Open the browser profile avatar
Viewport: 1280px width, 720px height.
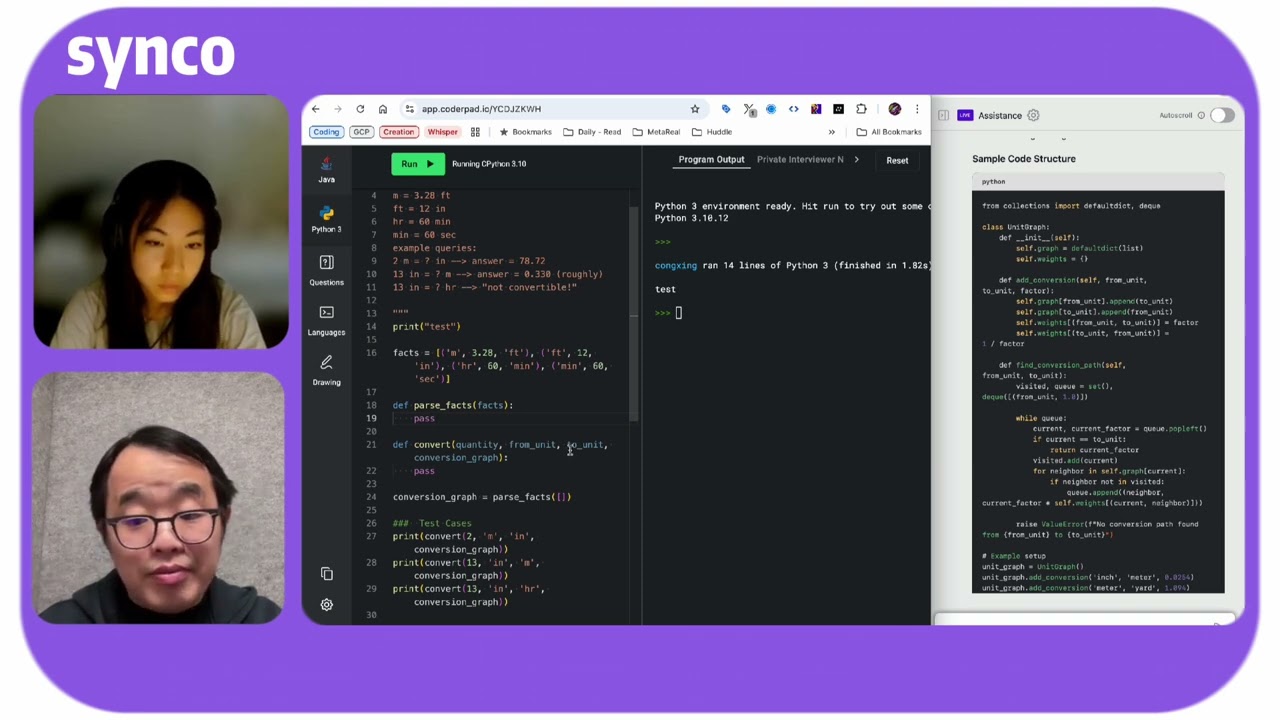click(895, 109)
